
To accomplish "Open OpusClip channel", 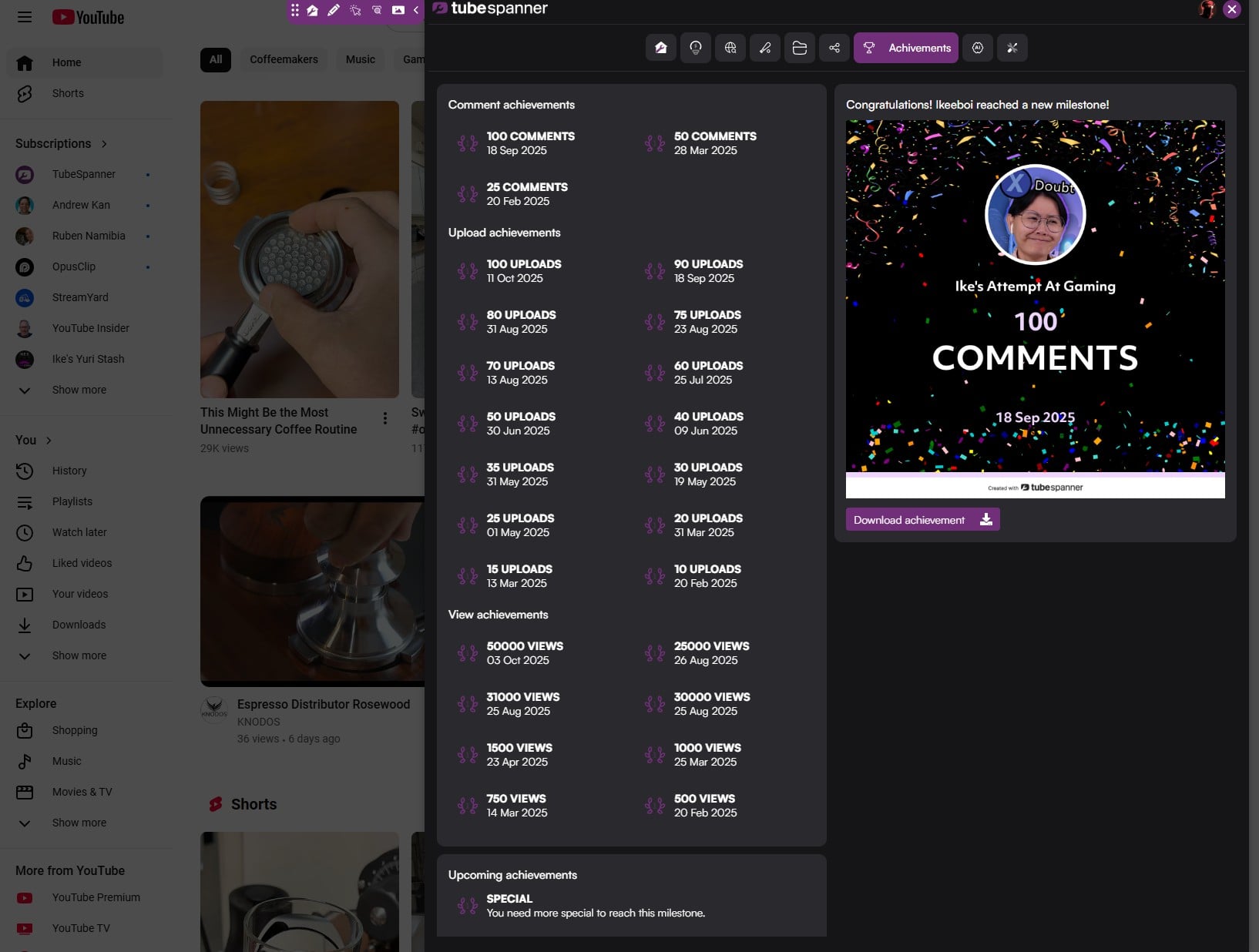I will [85, 266].
